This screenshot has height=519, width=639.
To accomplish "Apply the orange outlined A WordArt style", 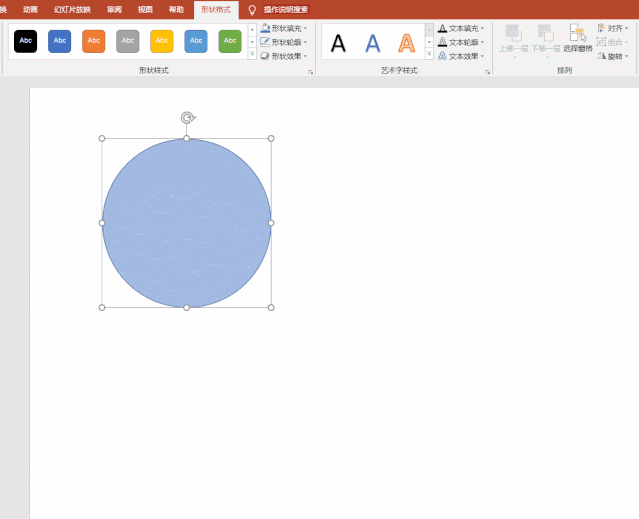I will (x=406, y=43).
